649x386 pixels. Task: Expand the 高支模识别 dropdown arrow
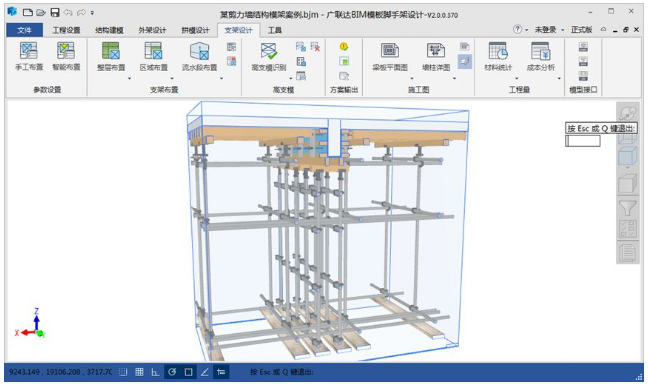pyautogui.click(x=291, y=78)
